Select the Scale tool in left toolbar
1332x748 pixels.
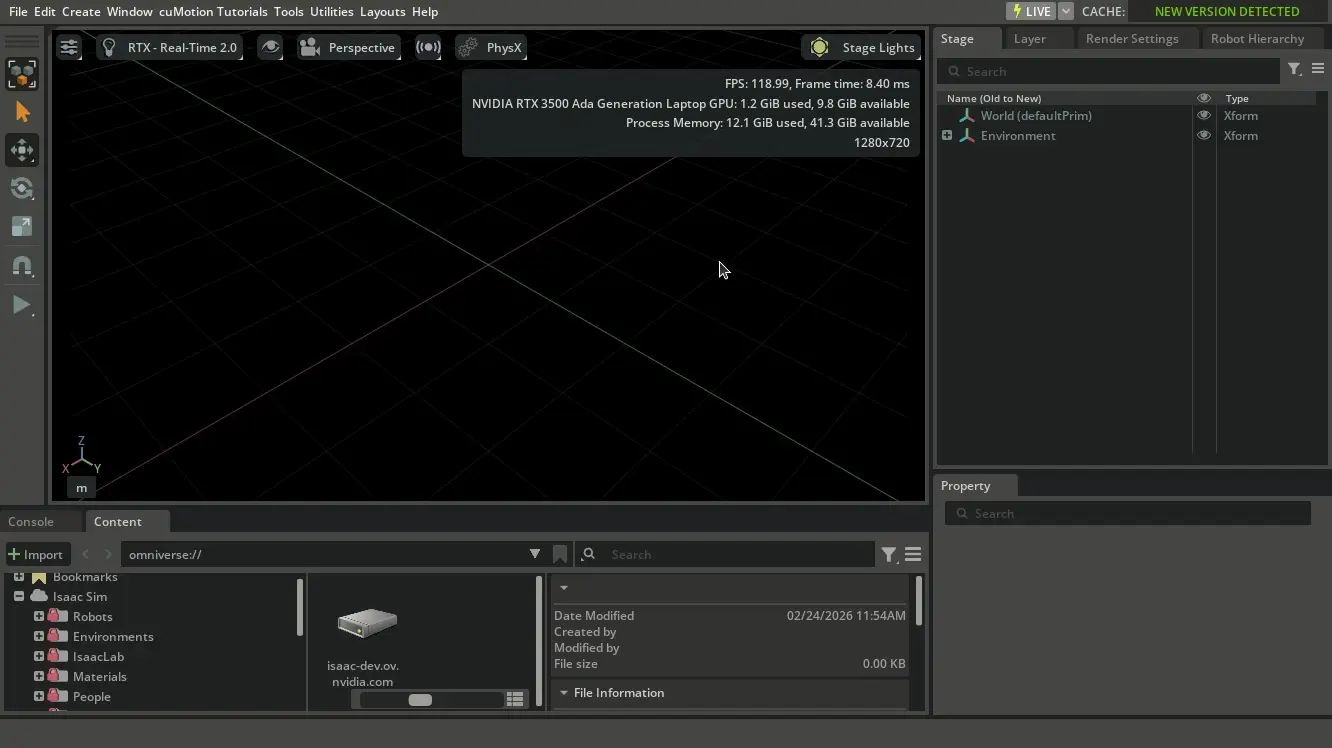[22, 227]
